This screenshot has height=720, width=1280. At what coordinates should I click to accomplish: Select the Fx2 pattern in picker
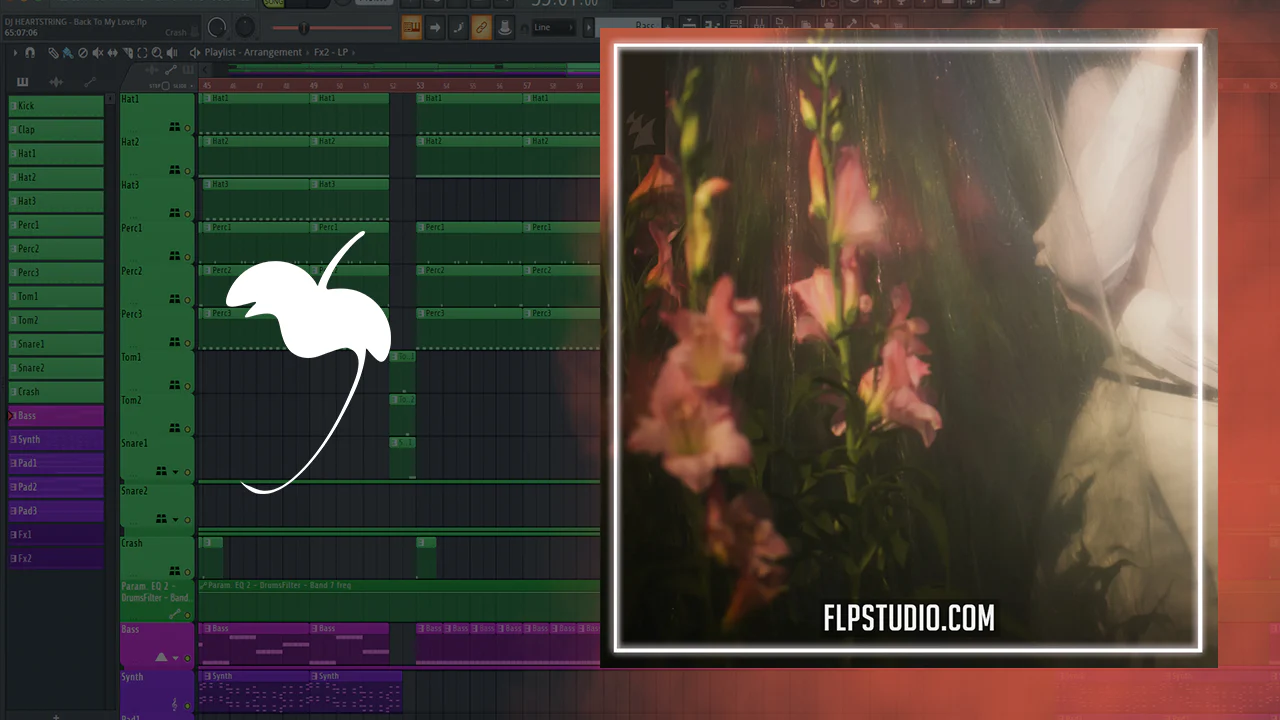56,559
